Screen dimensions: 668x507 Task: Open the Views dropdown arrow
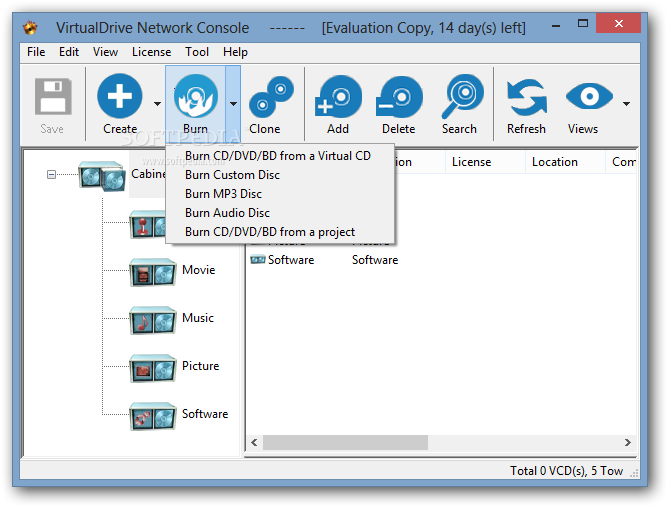pyautogui.click(x=626, y=104)
